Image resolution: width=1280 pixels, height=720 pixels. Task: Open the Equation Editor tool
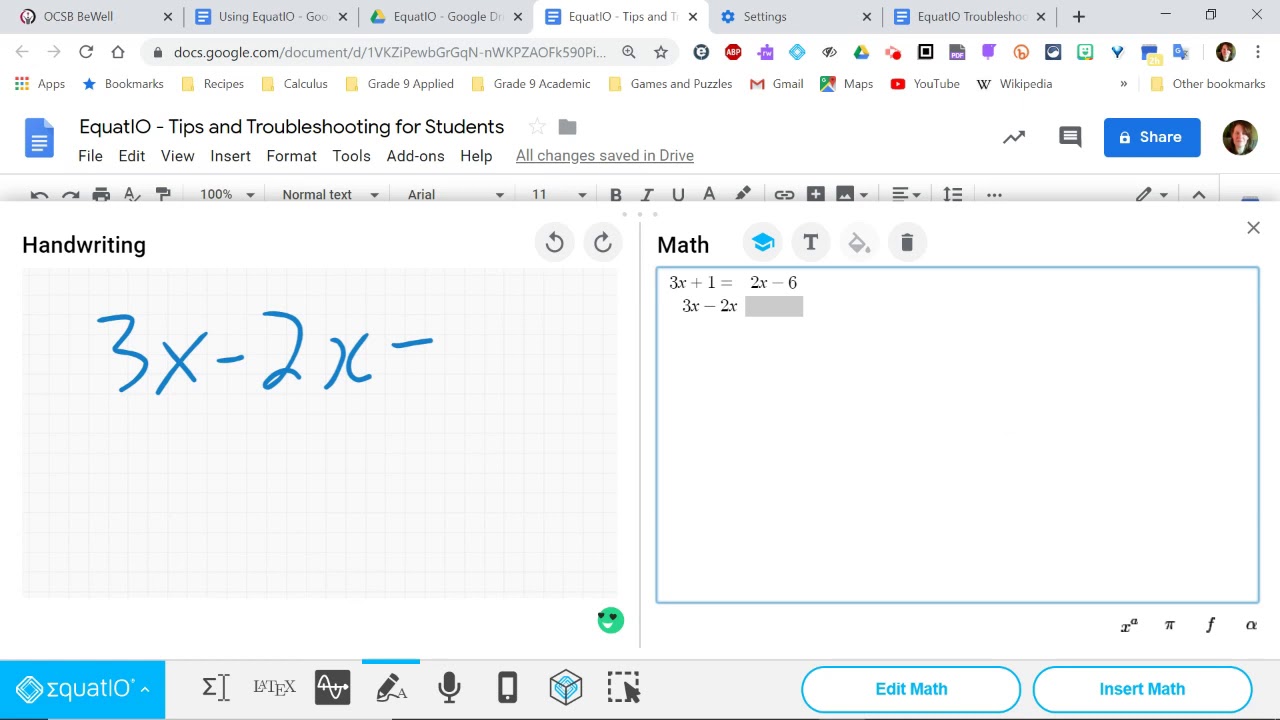(216, 688)
